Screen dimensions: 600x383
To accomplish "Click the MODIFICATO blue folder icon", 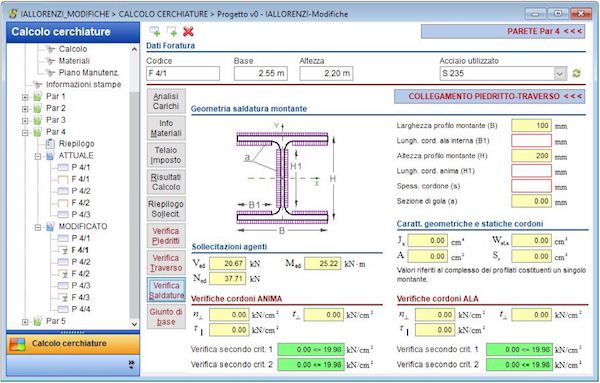I will (50, 227).
